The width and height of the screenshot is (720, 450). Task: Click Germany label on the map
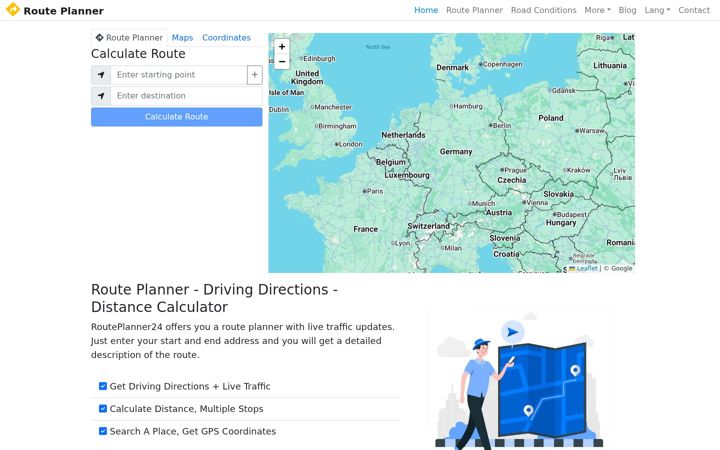(456, 152)
